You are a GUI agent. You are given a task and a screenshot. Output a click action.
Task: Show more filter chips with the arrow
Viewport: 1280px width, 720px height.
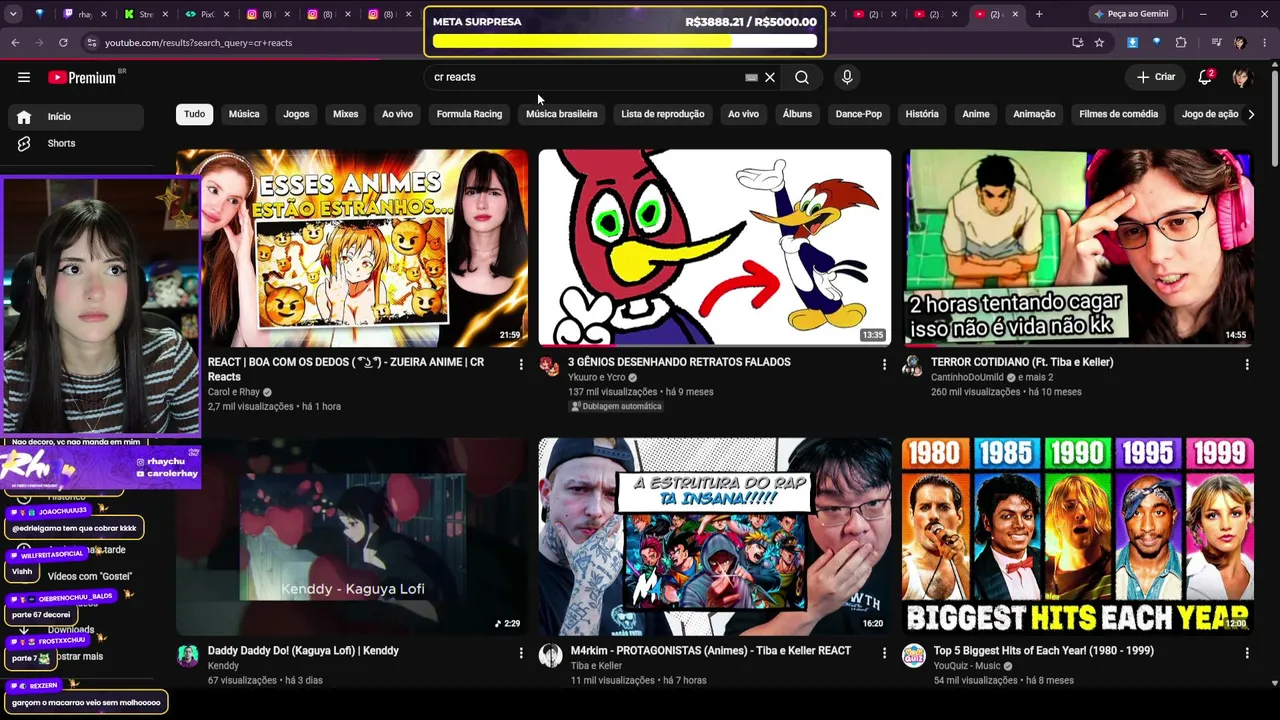(x=1251, y=114)
